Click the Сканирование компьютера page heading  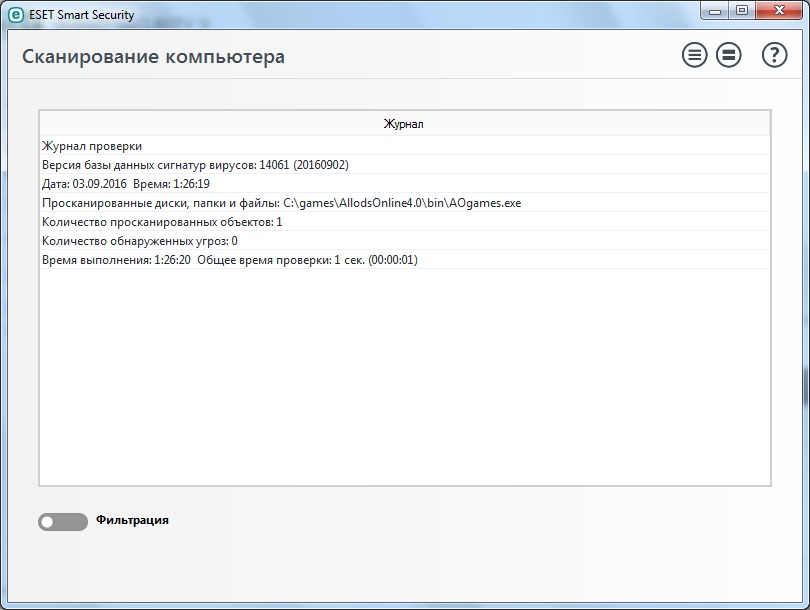[153, 56]
